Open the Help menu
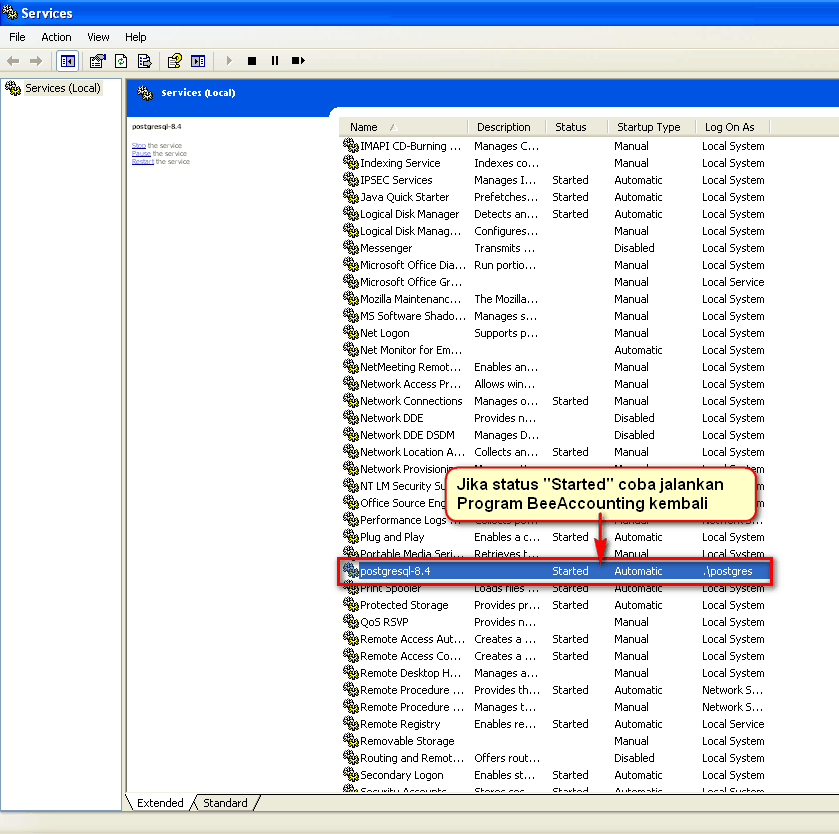This screenshot has width=839, height=834. coord(135,37)
